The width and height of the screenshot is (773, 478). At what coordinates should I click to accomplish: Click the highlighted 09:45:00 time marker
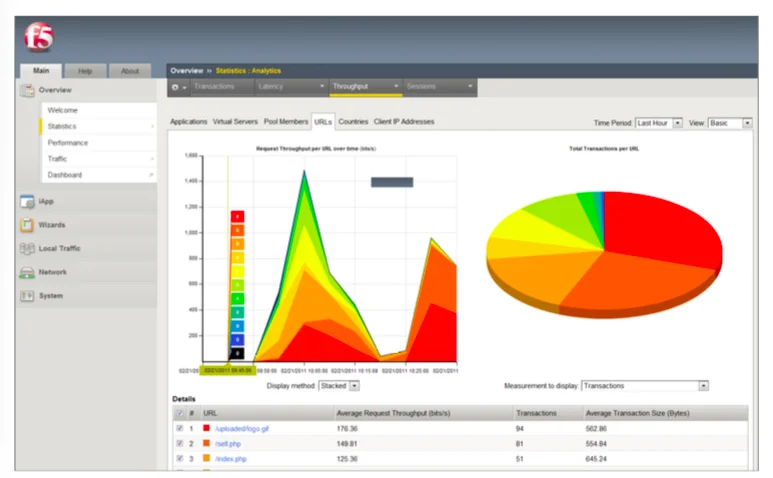(228, 370)
